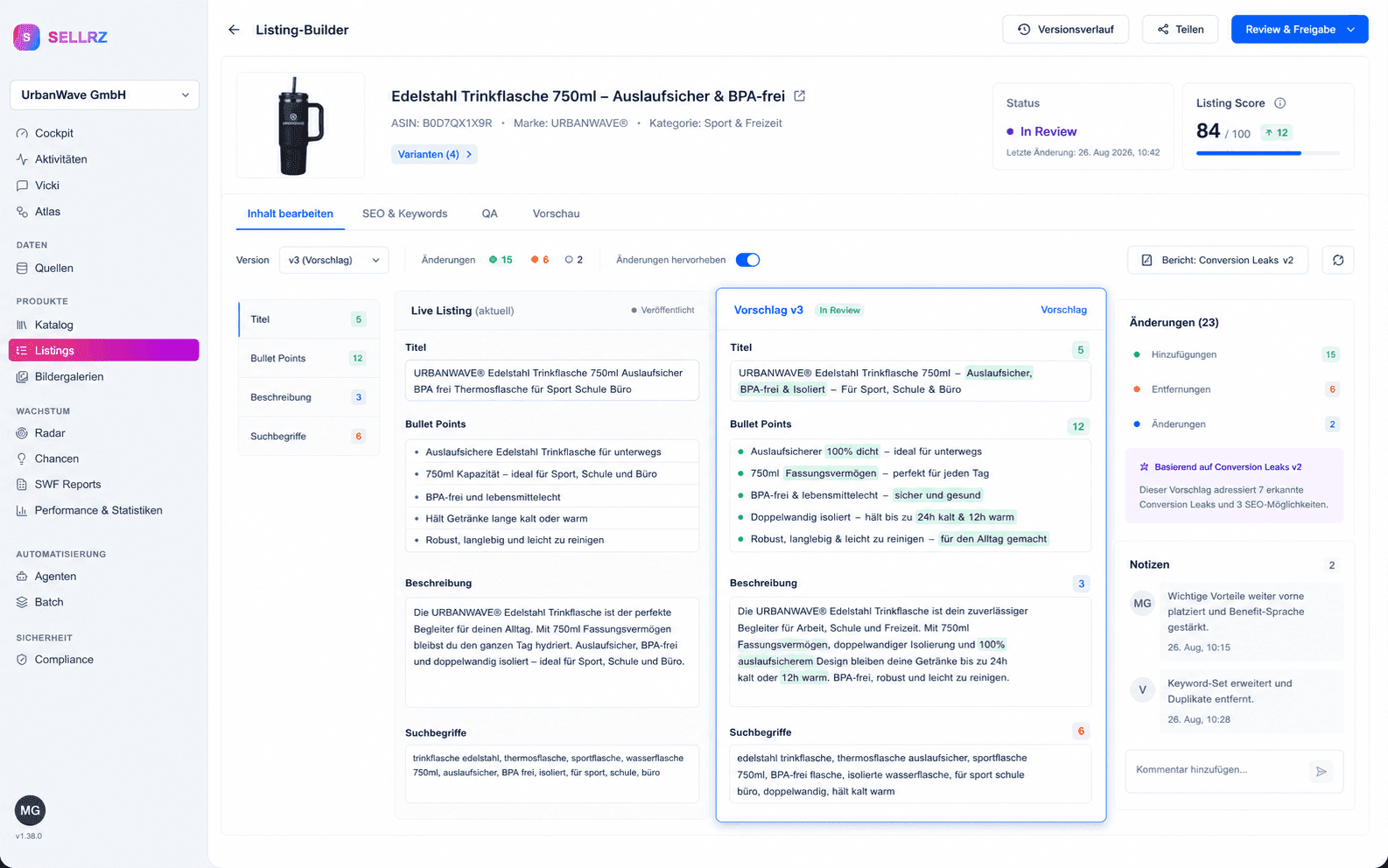This screenshot has height=868, width=1388.
Task: Click the Veröffentlicht status label
Action: click(x=662, y=311)
